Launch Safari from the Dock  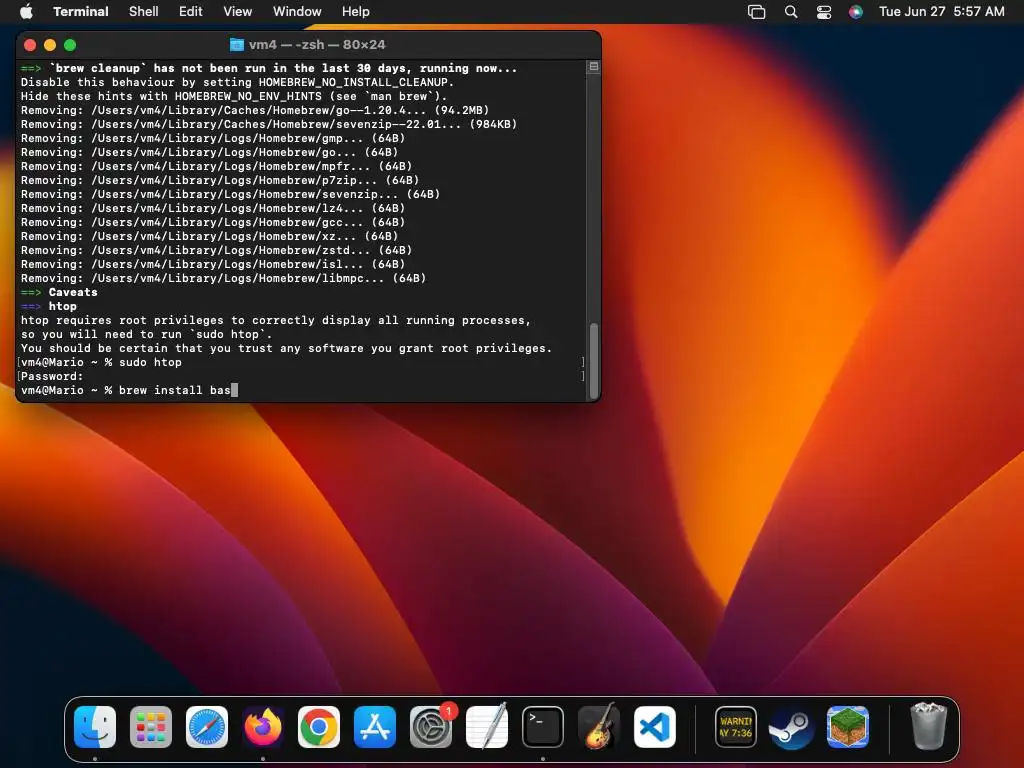[207, 726]
